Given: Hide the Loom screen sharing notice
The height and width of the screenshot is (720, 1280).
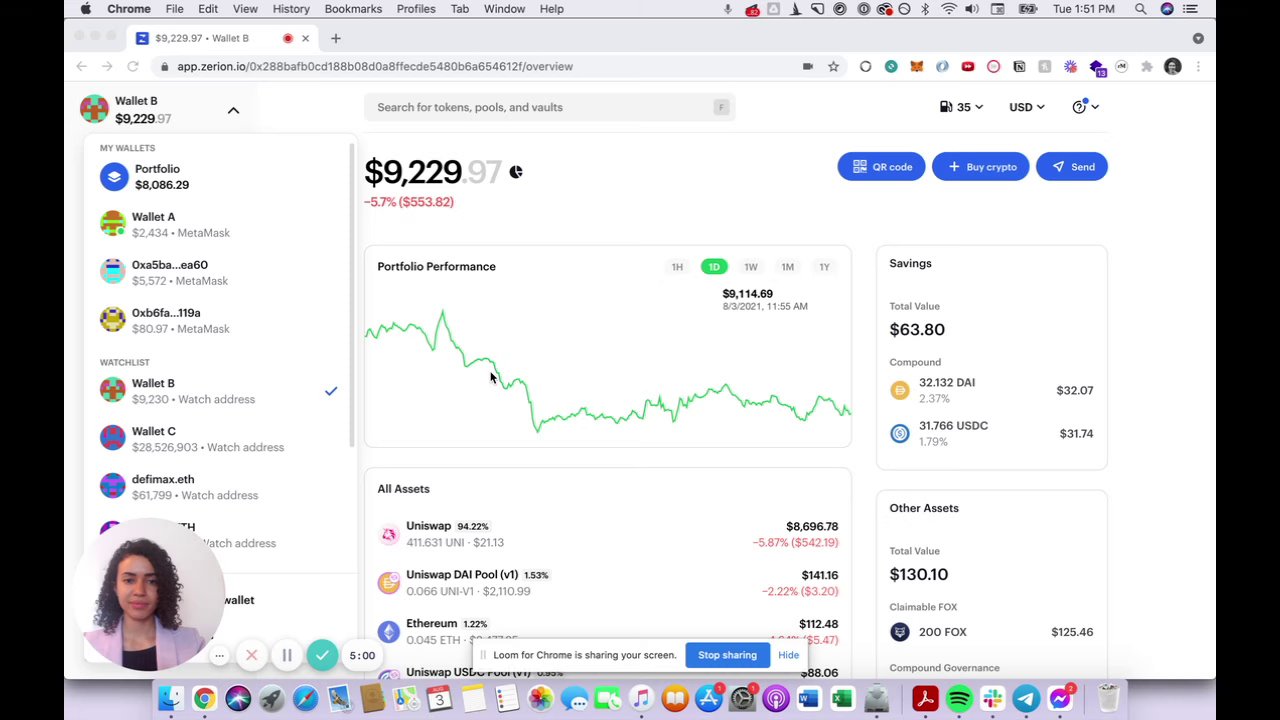Looking at the screenshot, I should pos(789,655).
